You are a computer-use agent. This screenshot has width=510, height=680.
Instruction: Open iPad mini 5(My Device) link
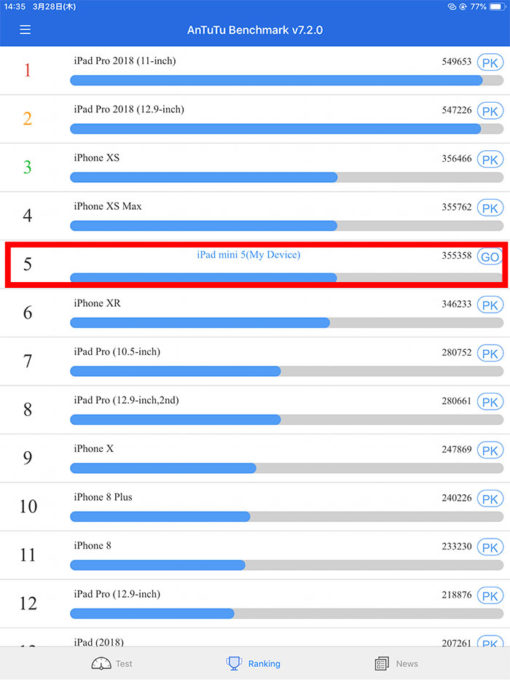pyautogui.click(x=248, y=255)
